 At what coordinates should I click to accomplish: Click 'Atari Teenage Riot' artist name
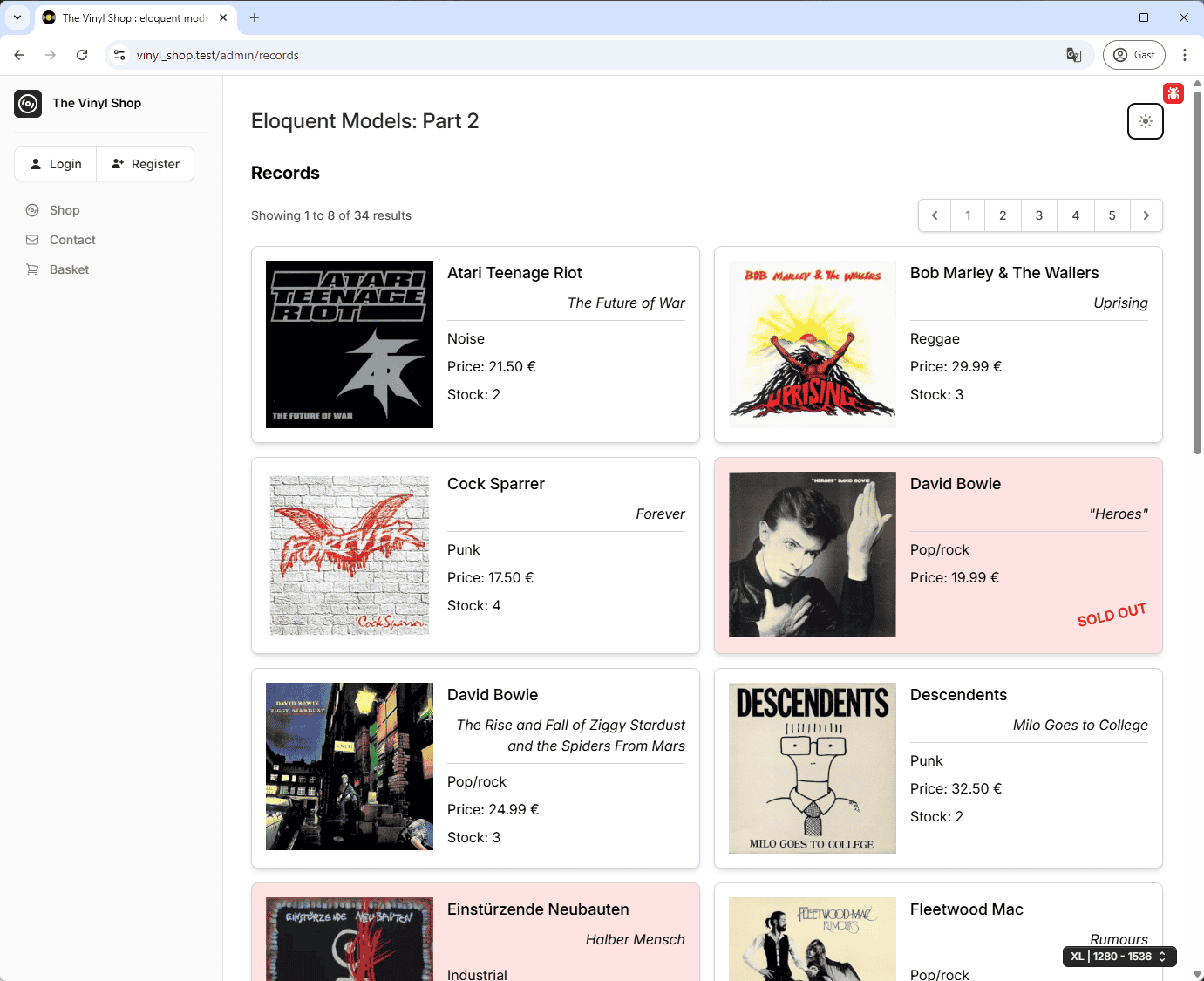[514, 273]
